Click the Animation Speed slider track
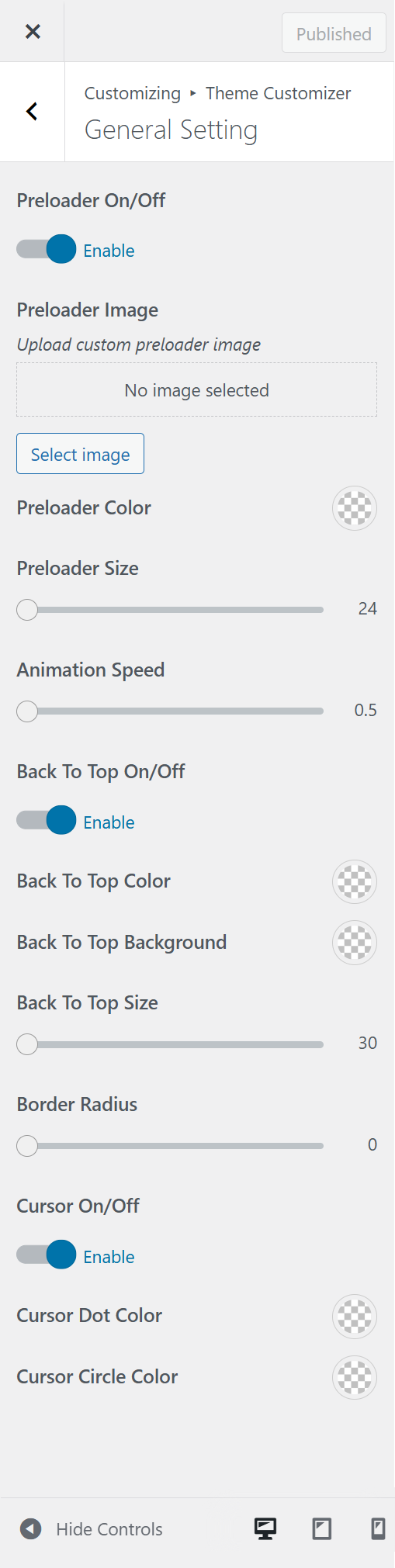The image size is (395, 1568). pyautogui.click(x=170, y=711)
